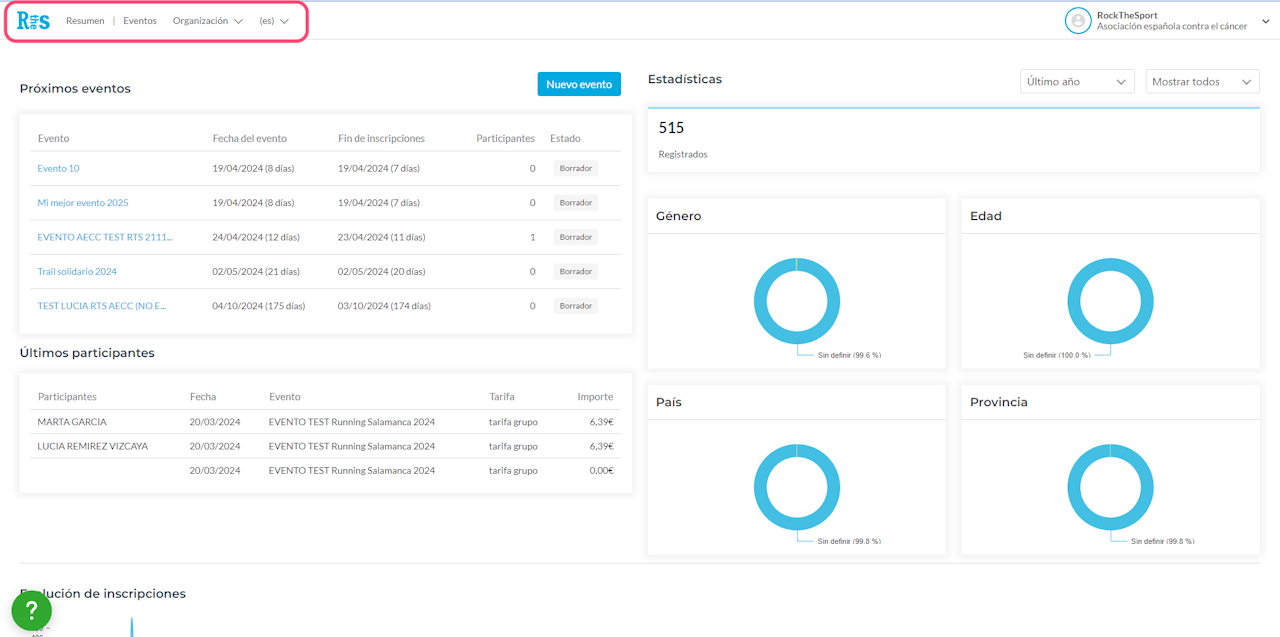The height and width of the screenshot is (637, 1280).
Task: Open the green help question-mark button
Action: tap(32, 610)
